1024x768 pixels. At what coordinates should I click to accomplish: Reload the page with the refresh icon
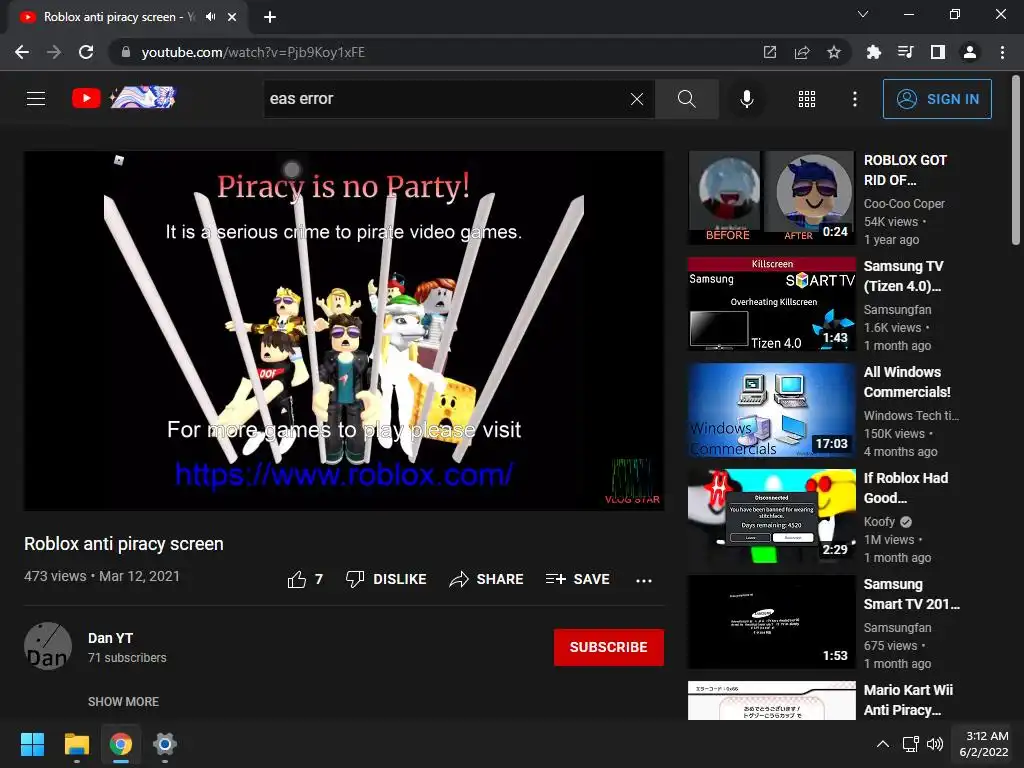click(86, 52)
